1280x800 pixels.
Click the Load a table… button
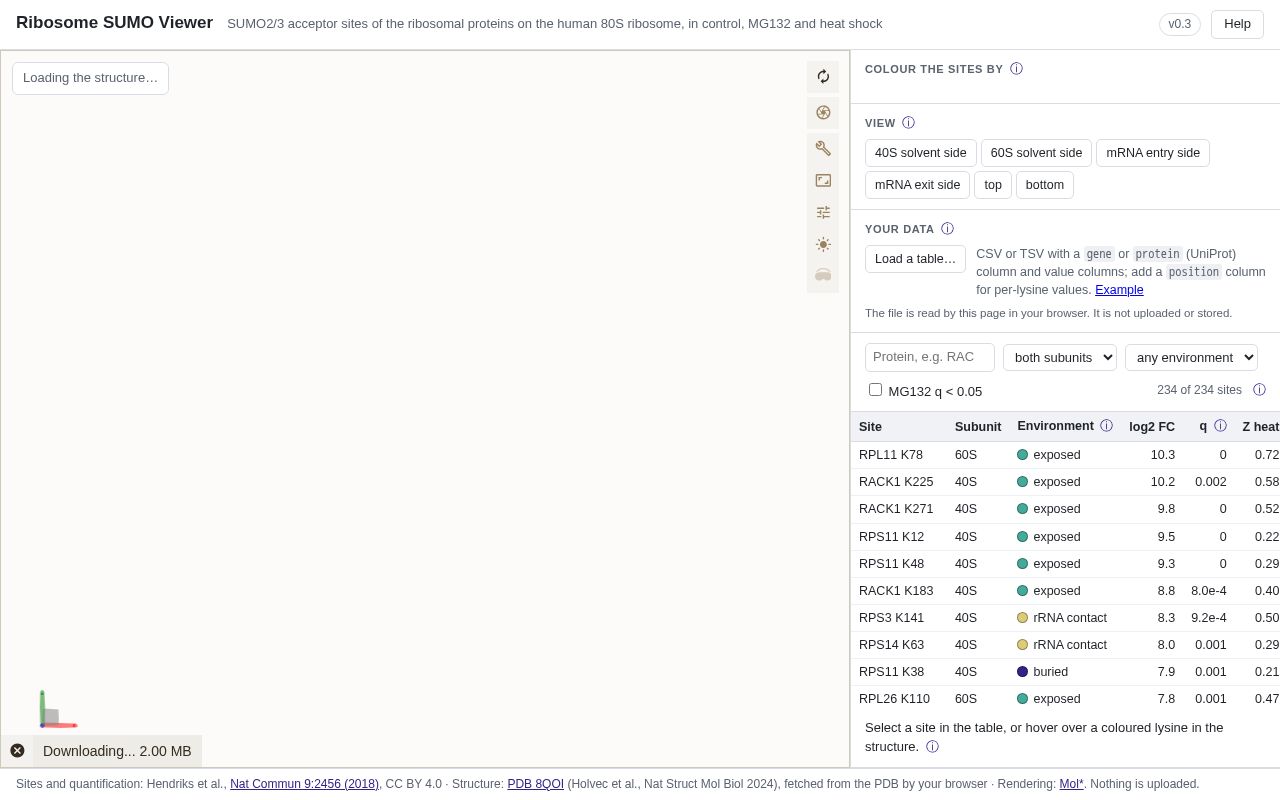pyautogui.click(x=915, y=259)
